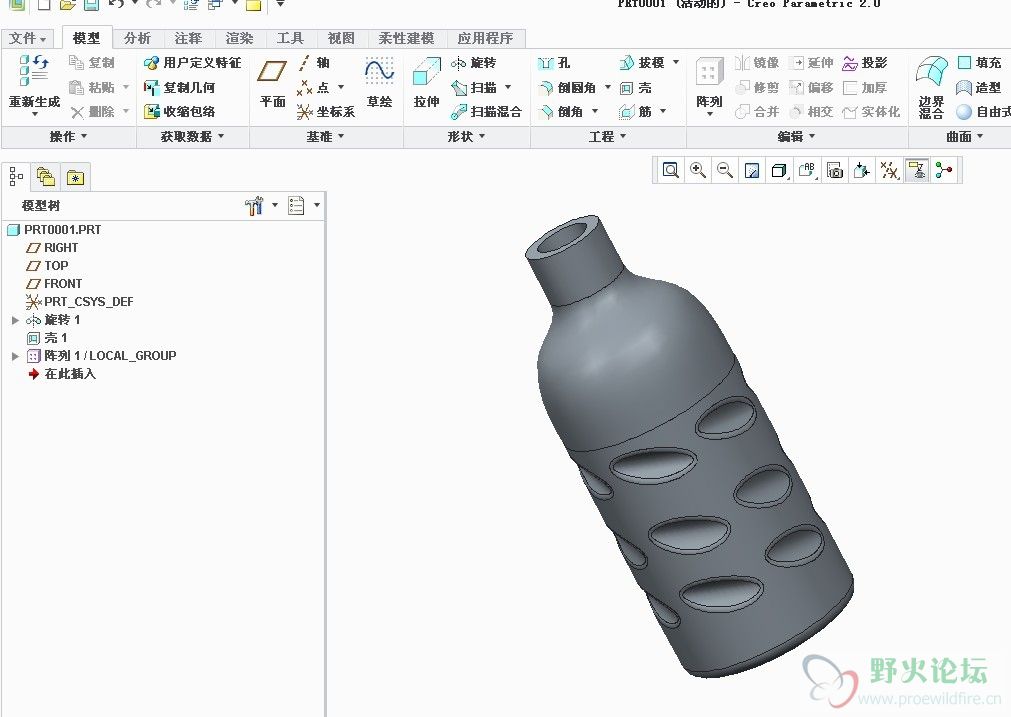Open the saved orientations (named views) icon
Screen dimensions: 1011x717
tap(808, 170)
